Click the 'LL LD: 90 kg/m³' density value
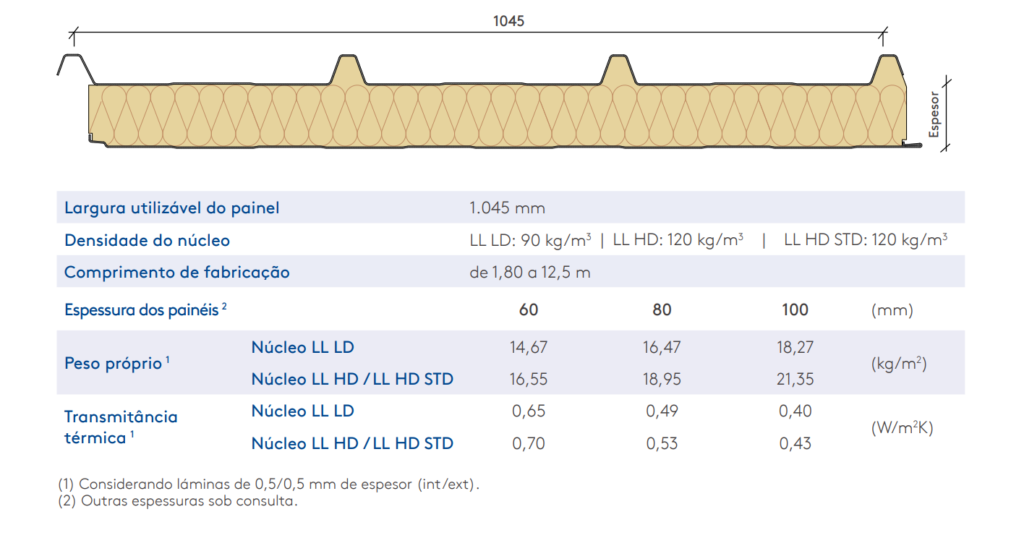1024x551 pixels. point(530,240)
